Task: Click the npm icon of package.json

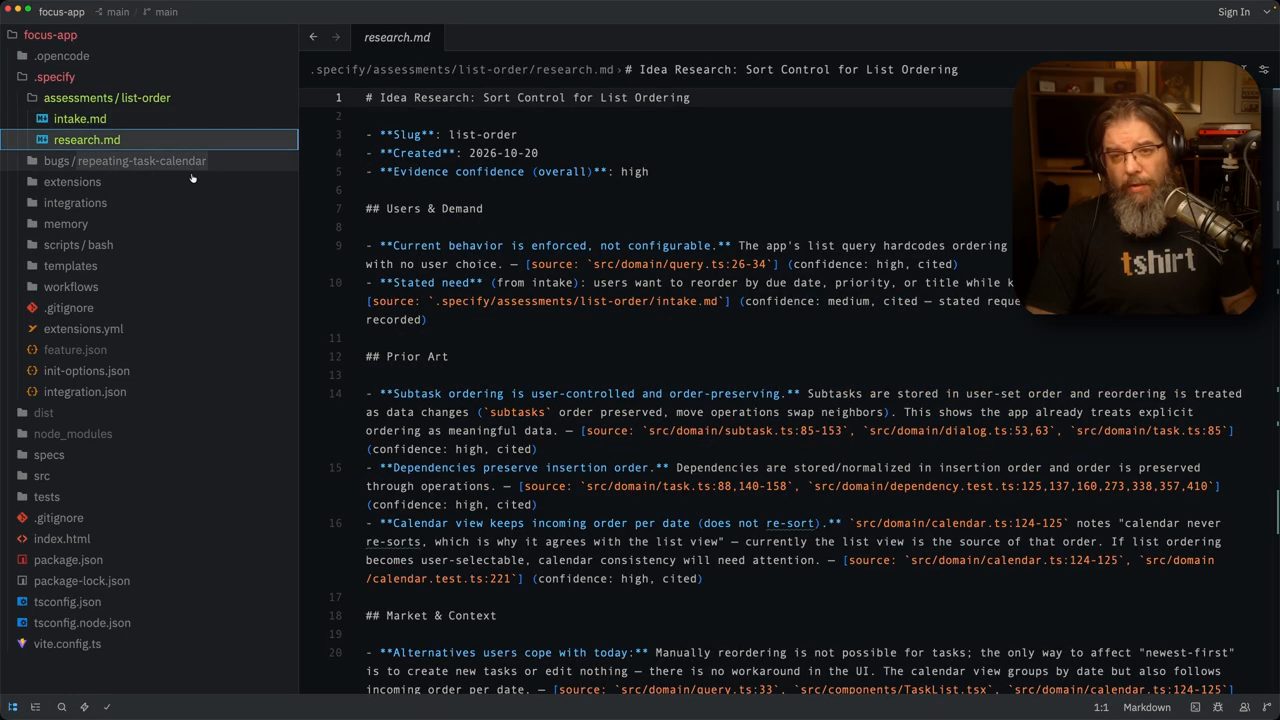Action: coord(22,560)
